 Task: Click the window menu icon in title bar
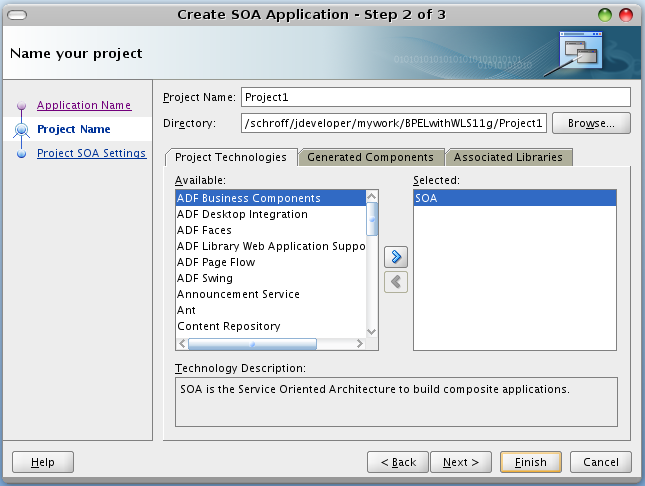[x=17, y=15]
